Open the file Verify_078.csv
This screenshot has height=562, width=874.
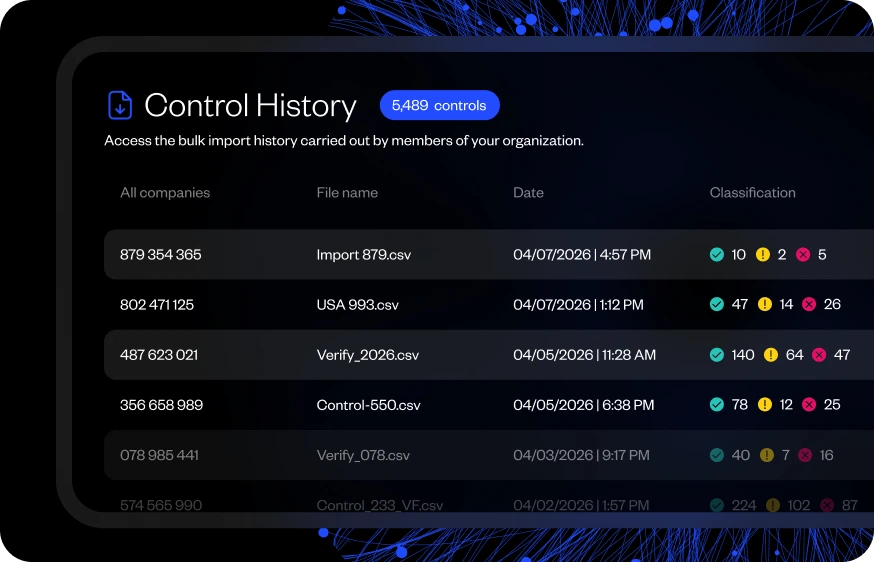tap(363, 456)
